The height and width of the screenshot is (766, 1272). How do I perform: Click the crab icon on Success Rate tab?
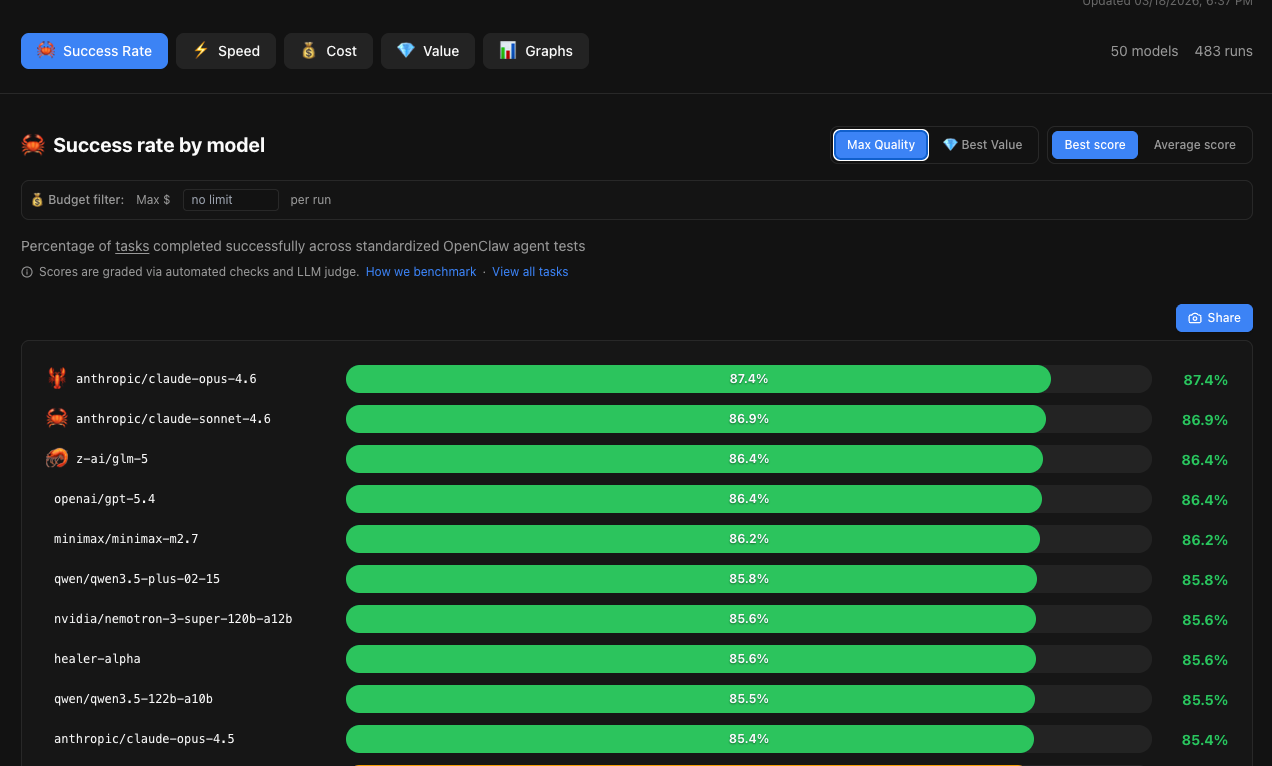pyautogui.click(x=46, y=50)
